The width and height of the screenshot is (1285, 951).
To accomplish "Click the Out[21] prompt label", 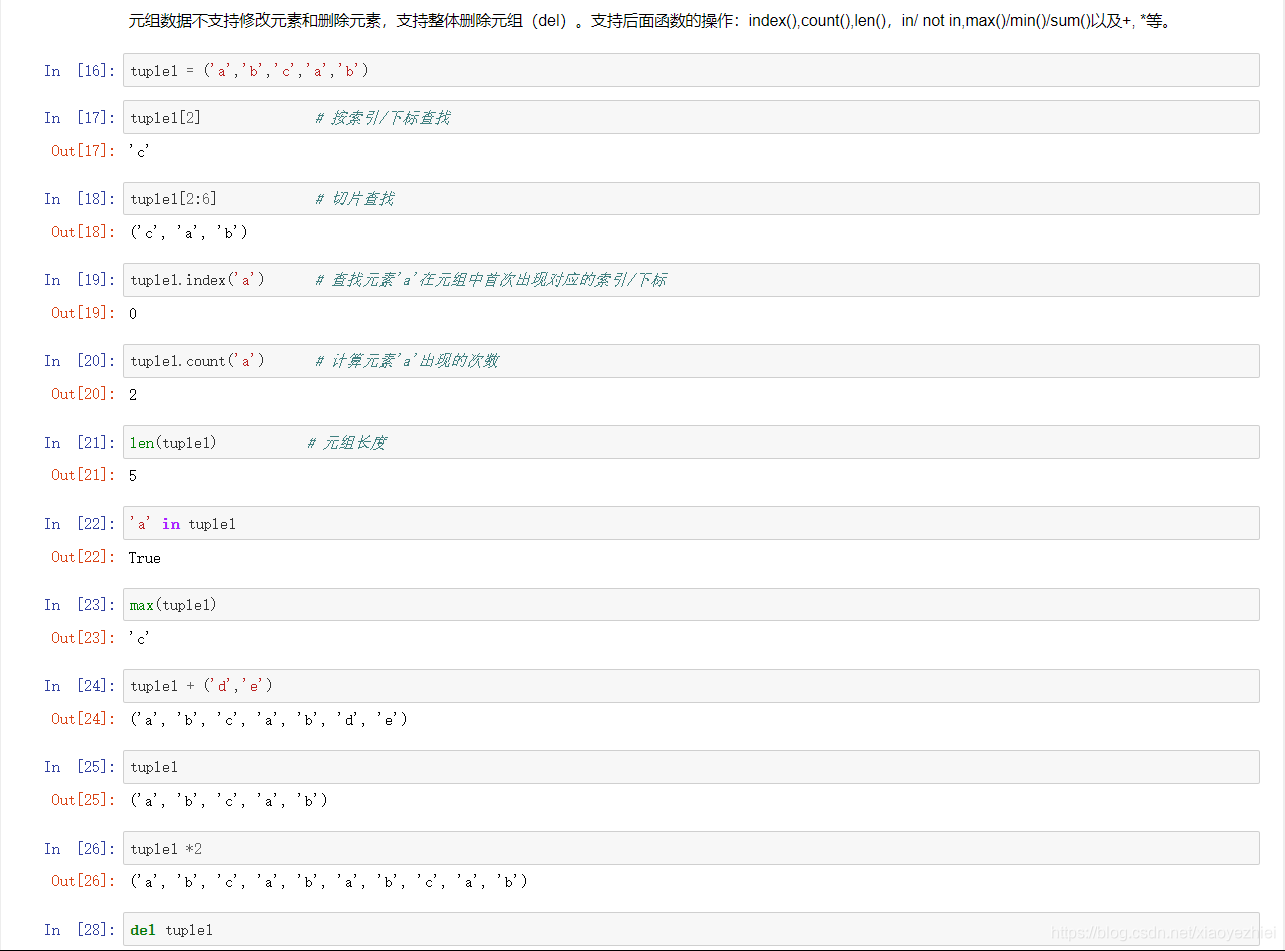I will pos(83,474).
